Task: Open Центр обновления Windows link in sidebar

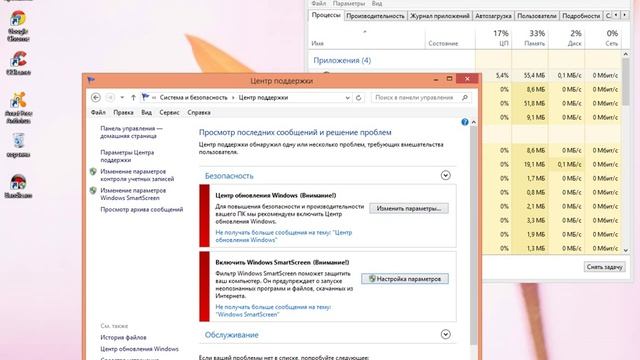Action: point(139,349)
